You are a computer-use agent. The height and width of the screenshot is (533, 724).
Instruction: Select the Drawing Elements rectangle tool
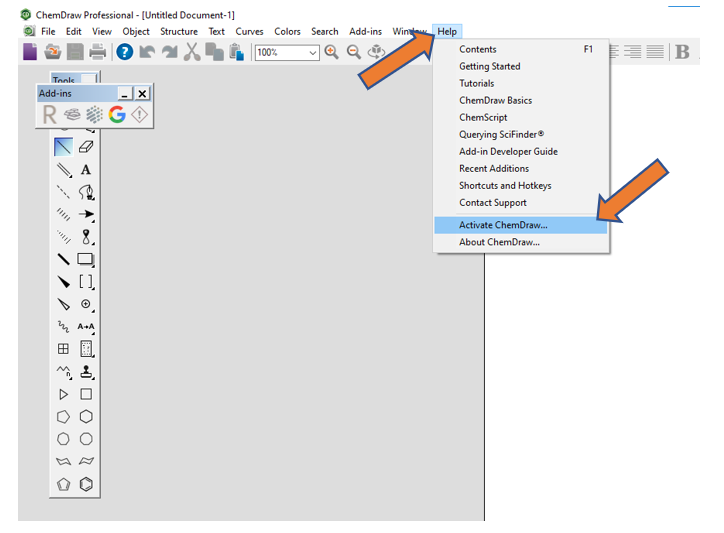click(86, 260)
